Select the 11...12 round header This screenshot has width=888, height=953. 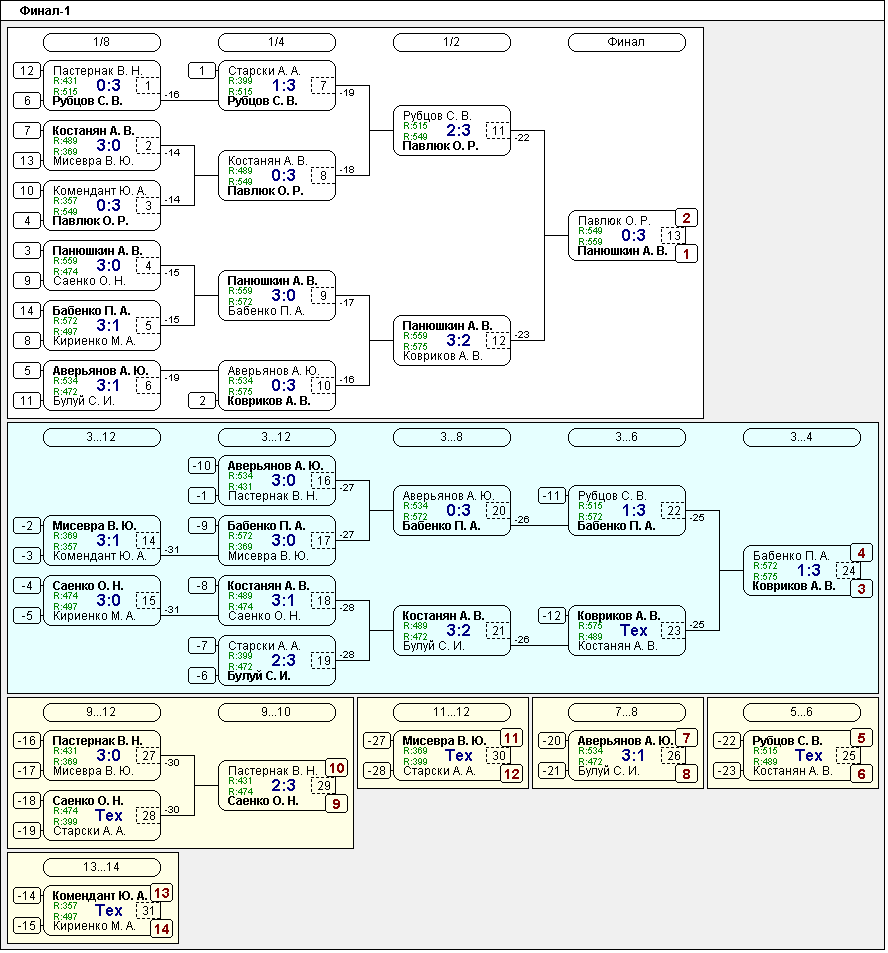tap(452, 712)
